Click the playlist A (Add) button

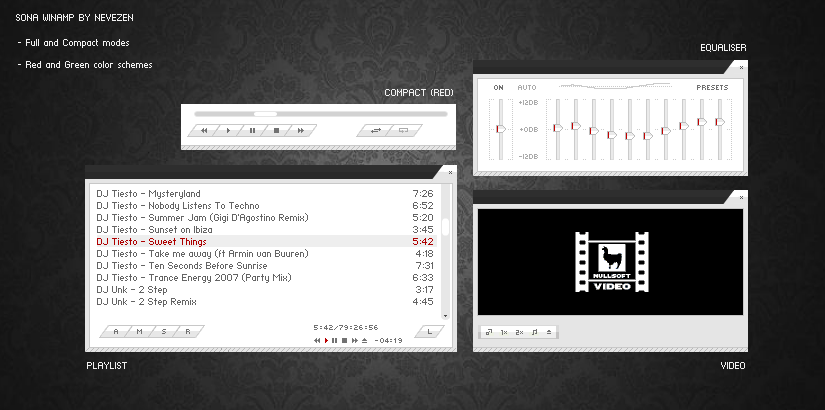click(116, 332)
